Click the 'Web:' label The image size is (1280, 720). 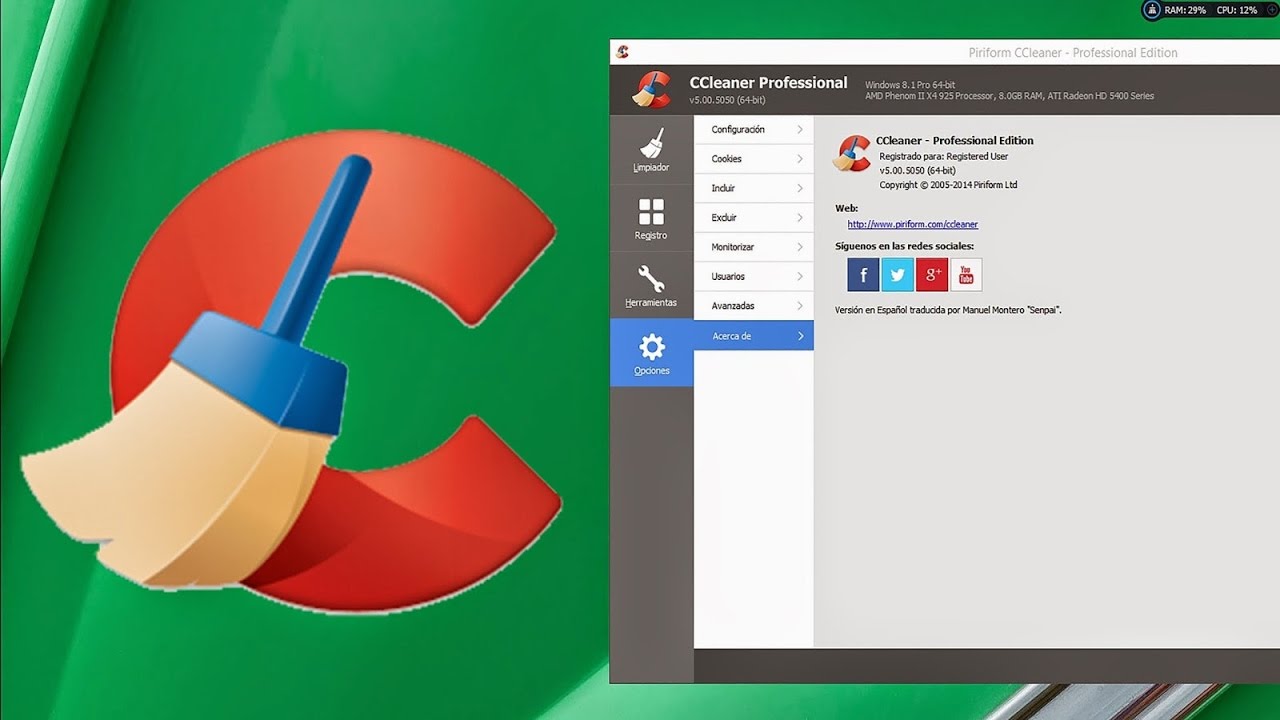pyautogui.click(x=846, y=208)
